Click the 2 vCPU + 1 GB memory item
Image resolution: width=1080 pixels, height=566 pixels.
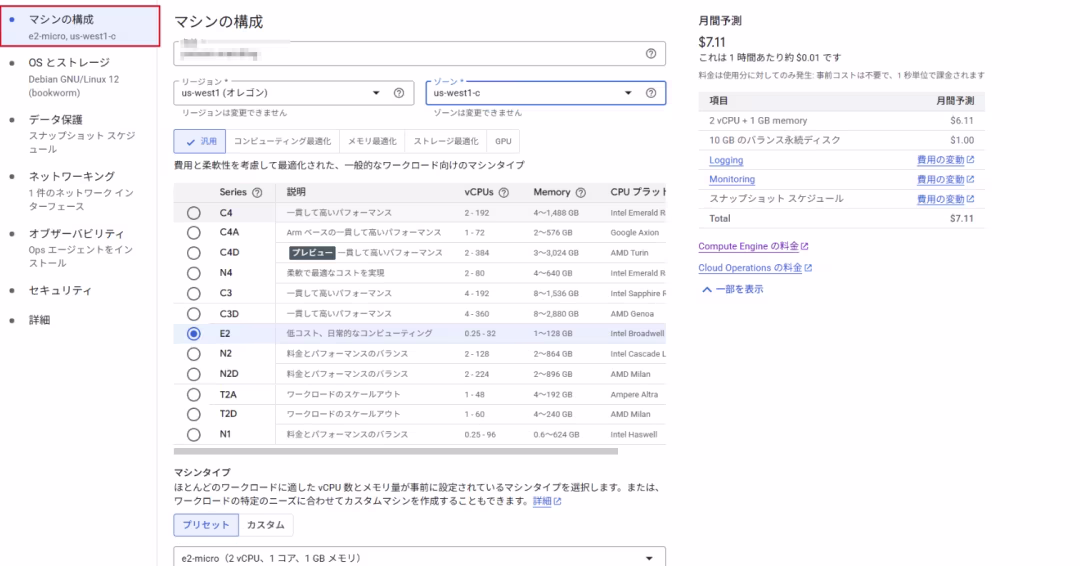(758, 120)
